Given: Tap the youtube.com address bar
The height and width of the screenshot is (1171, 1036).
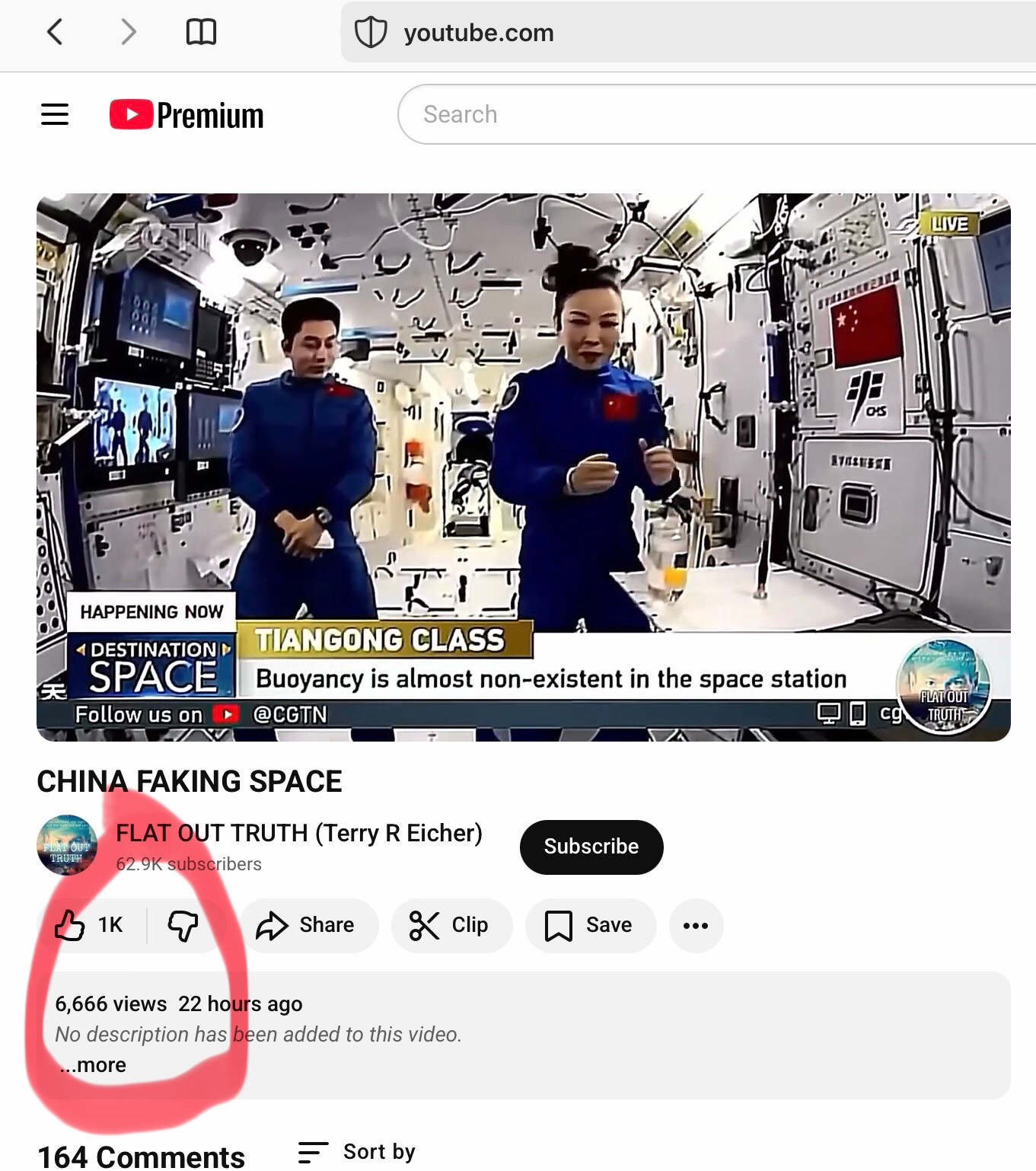Looking at the screenshot, I should point(688,32).
